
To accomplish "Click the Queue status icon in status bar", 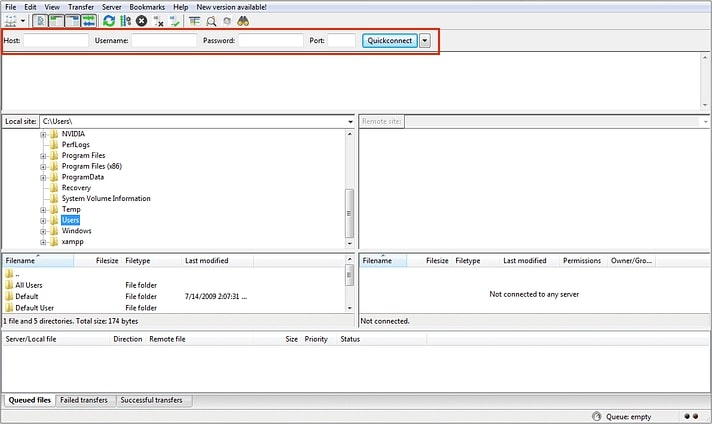I will click(x=597, y=416).
